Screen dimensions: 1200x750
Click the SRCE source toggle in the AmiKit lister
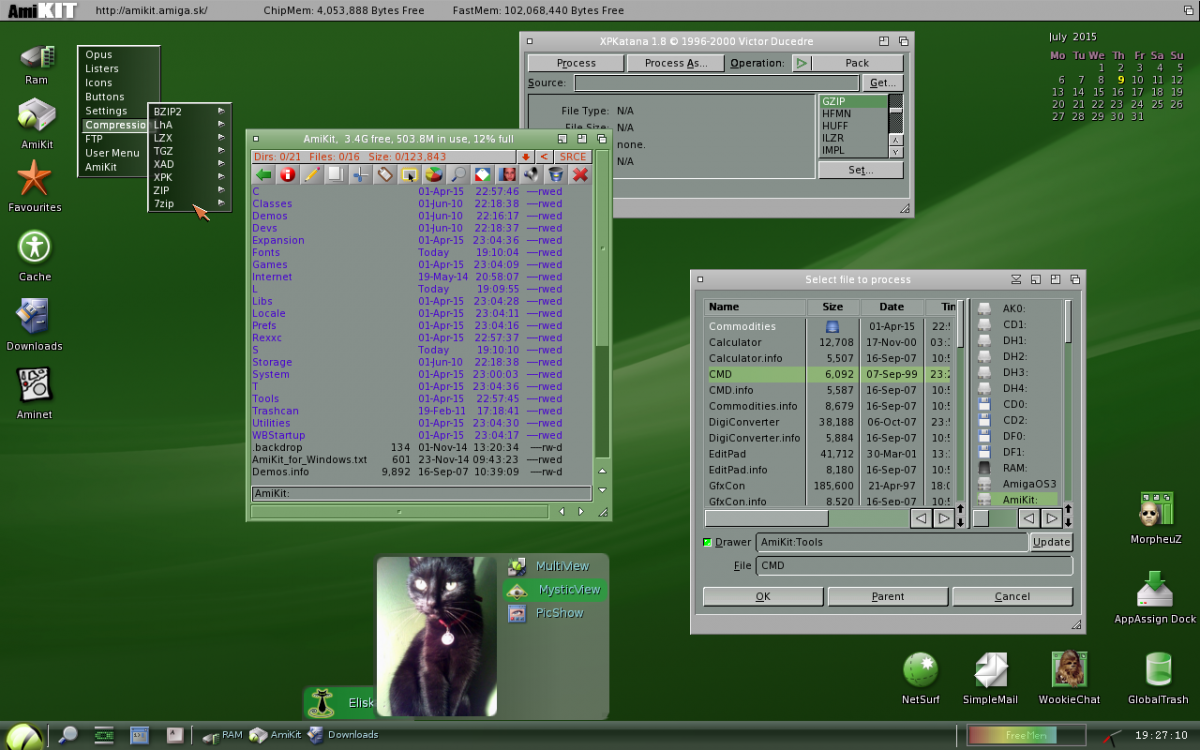(573, 156)
